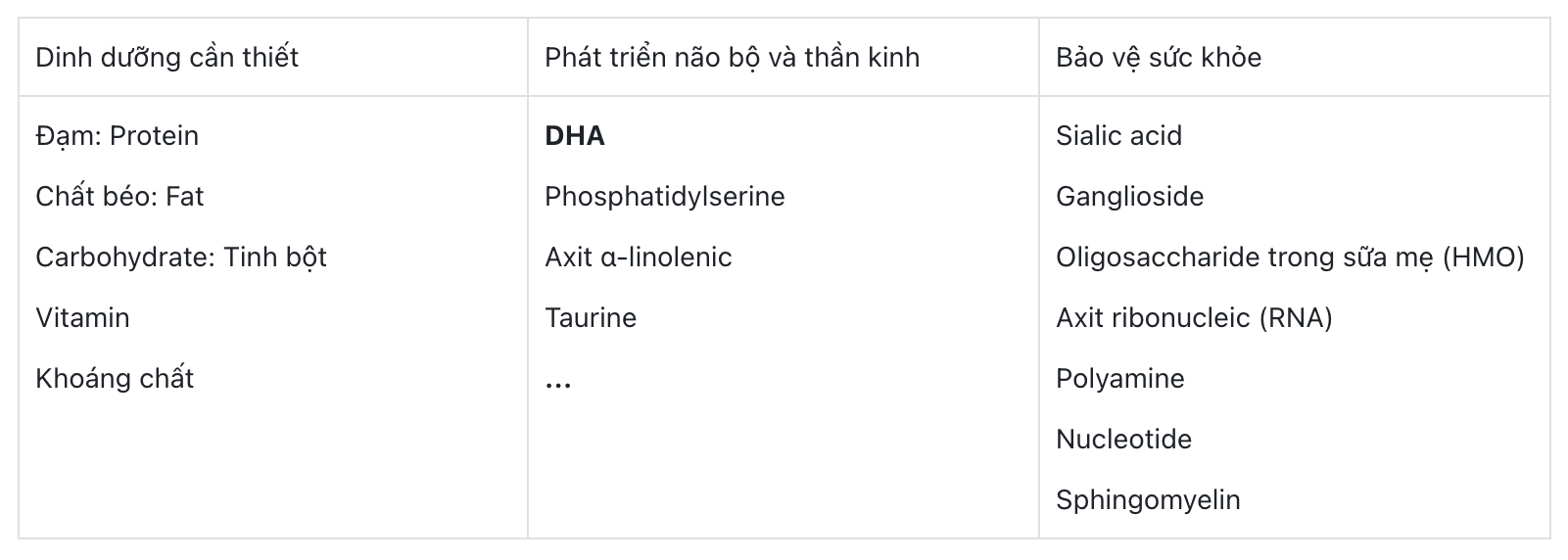Screen dimensions: 1568x560
Task: Click the 'Phosphatidylserine' entry
Action: pyautogui.click(x=664, y=196)
